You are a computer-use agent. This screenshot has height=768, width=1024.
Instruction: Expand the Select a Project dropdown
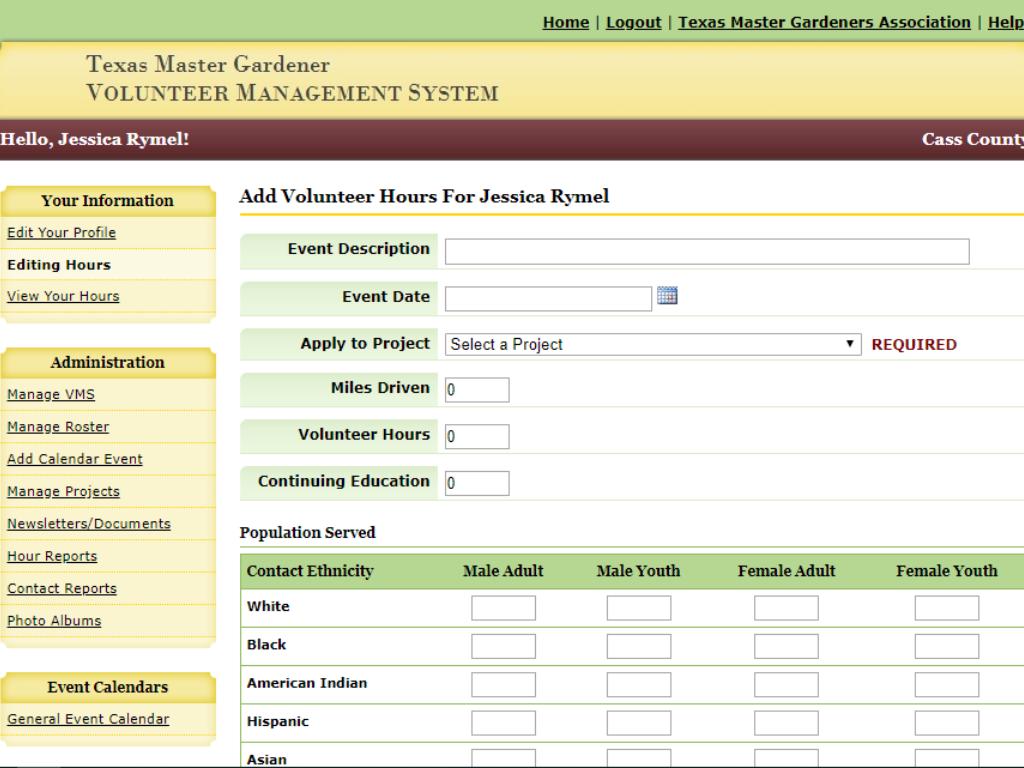click(654, 344)
